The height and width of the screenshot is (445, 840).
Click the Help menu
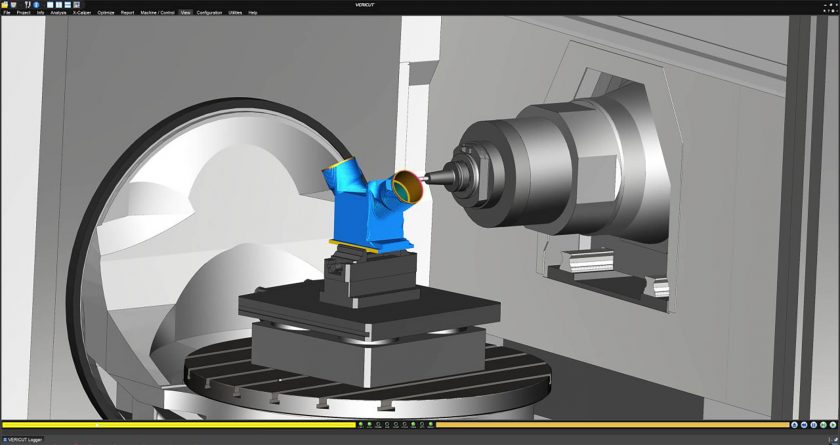(x=253, y=13)
